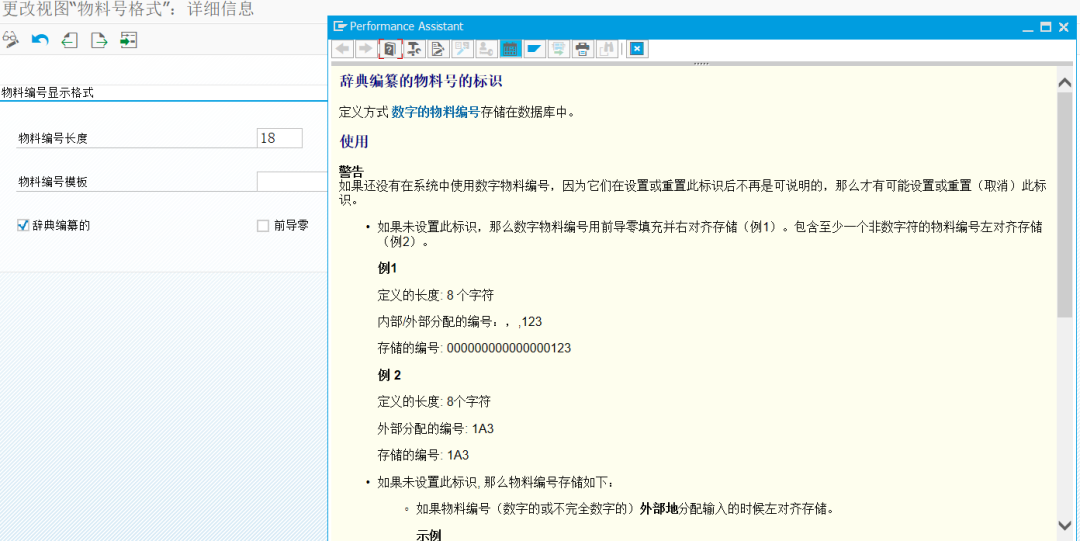Close the Performance Assistant window

(x=1064, y=27)
